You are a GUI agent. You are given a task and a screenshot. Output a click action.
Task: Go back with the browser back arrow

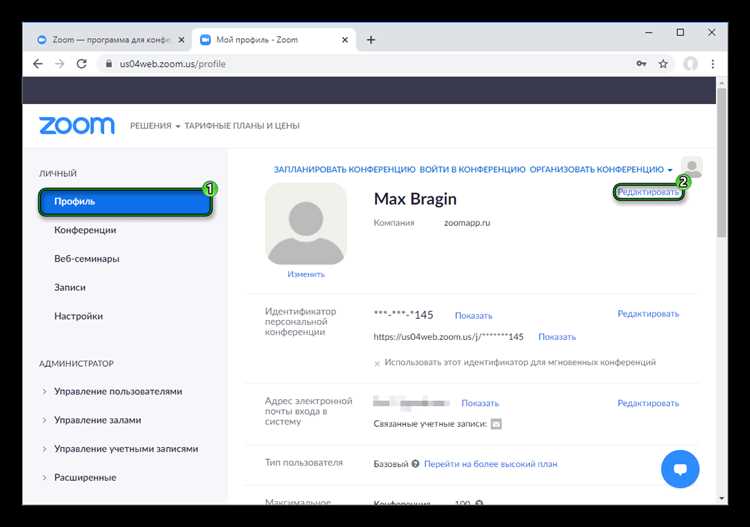(38, 64)
